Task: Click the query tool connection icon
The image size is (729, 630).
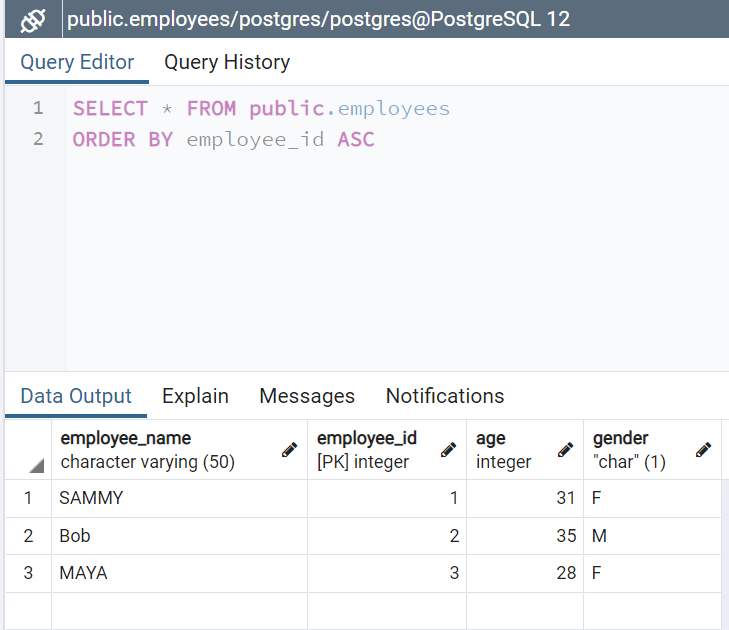Action: pos(33,20)
